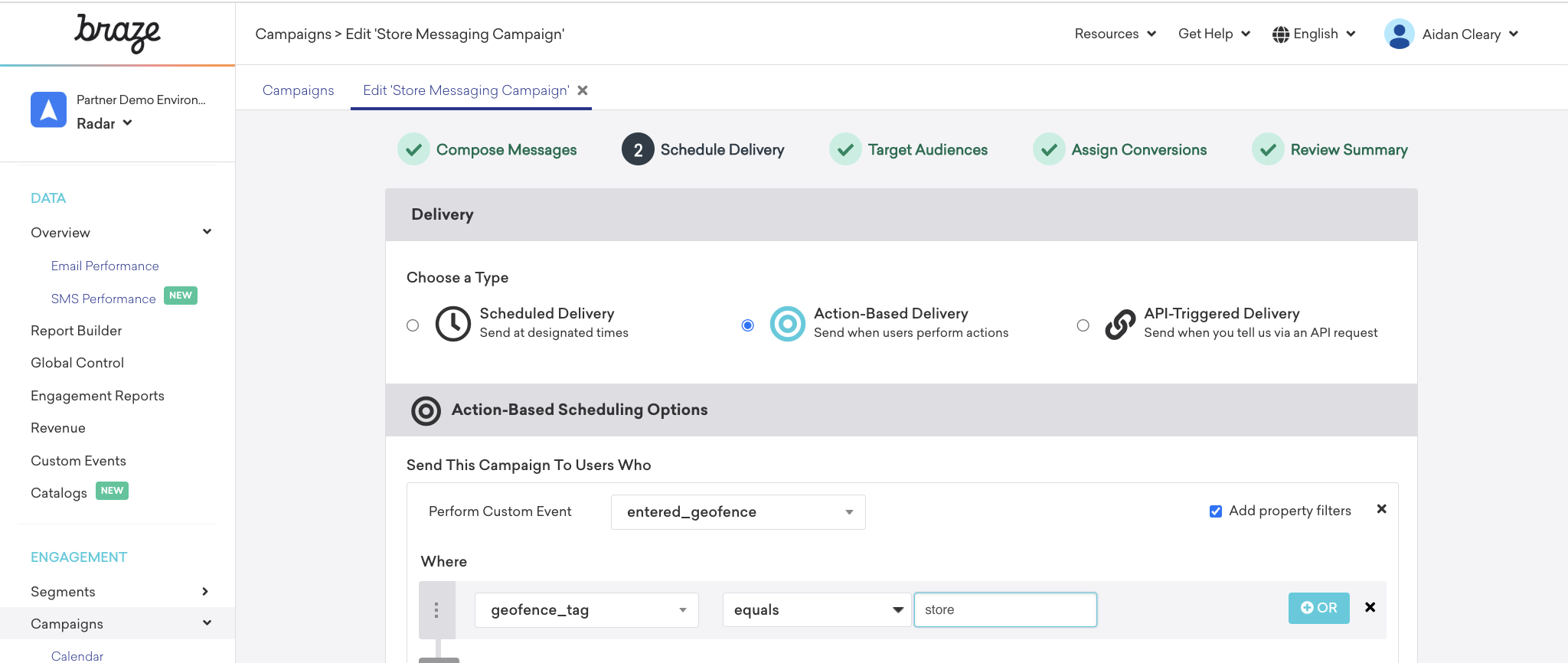The height and width of the screenshot is (663, 1568).
Task: Click the Radar app workspace icon
Action: pos(48,110)
